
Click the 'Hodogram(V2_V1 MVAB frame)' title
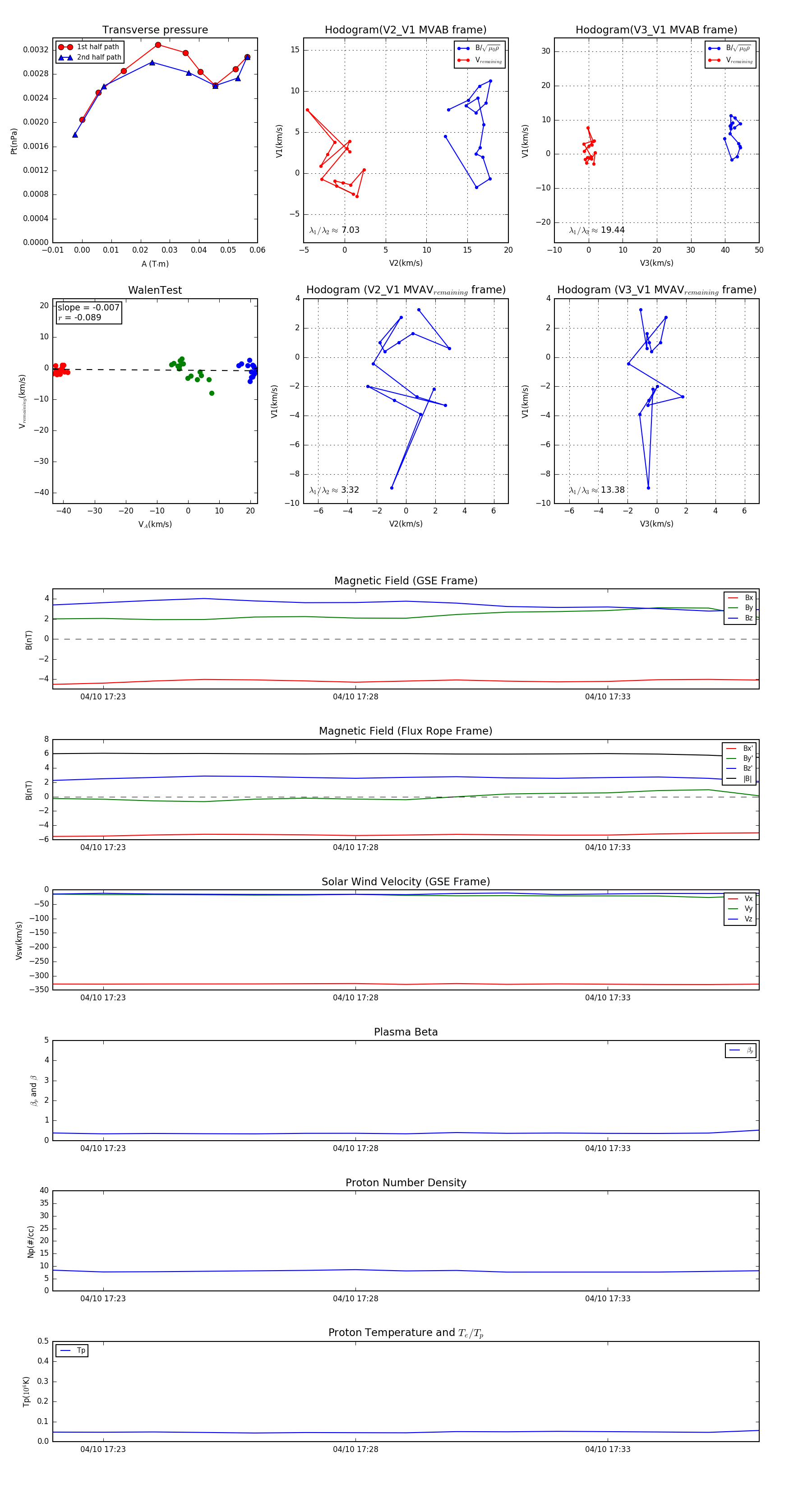[406, 30]
